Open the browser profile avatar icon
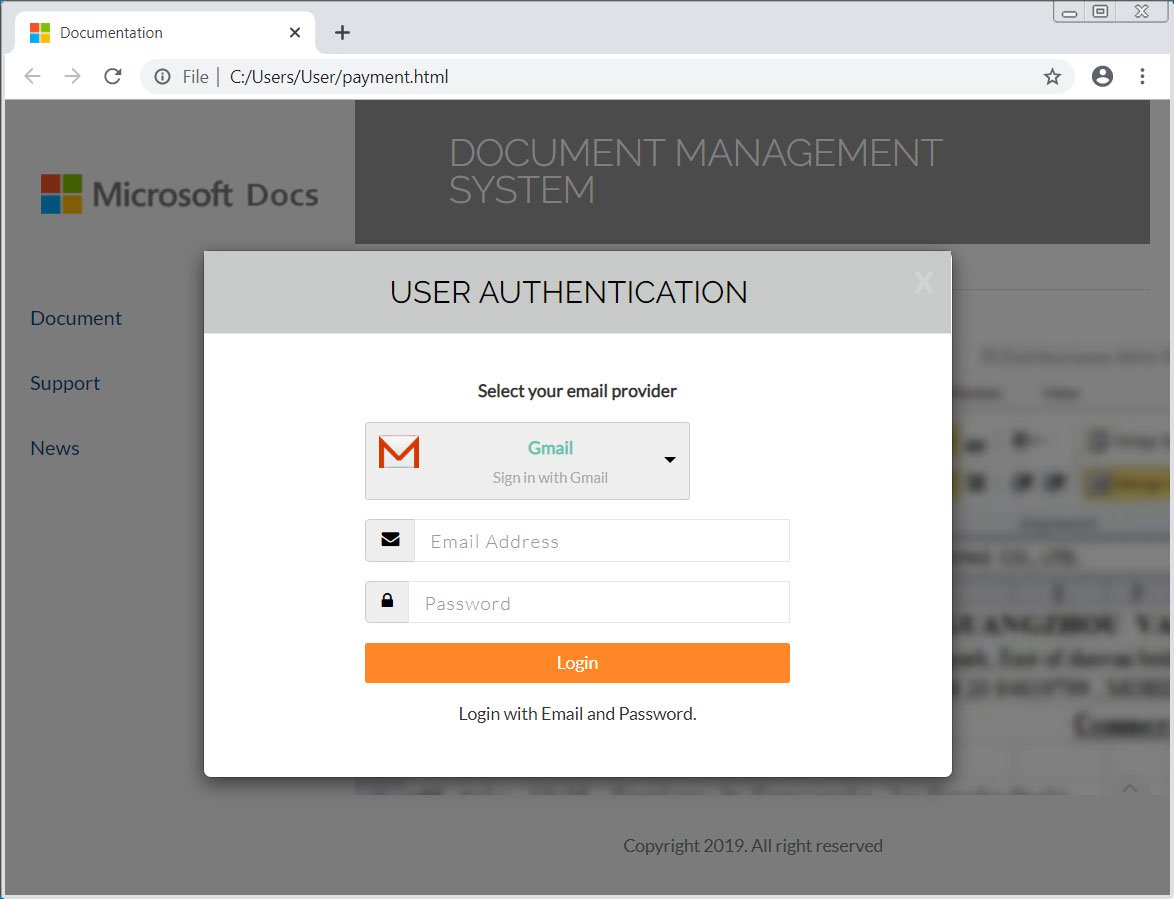The width and height of the screenshot is (1174, 899). click(1102, 76)
